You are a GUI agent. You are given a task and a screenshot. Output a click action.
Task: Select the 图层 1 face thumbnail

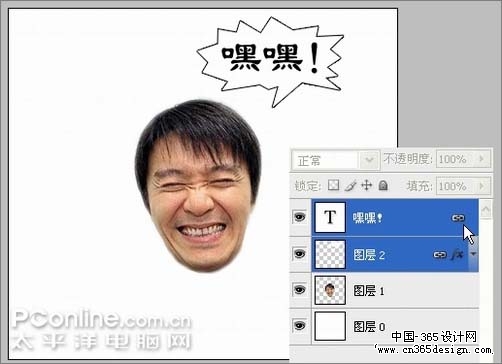[x=330, y=290]
